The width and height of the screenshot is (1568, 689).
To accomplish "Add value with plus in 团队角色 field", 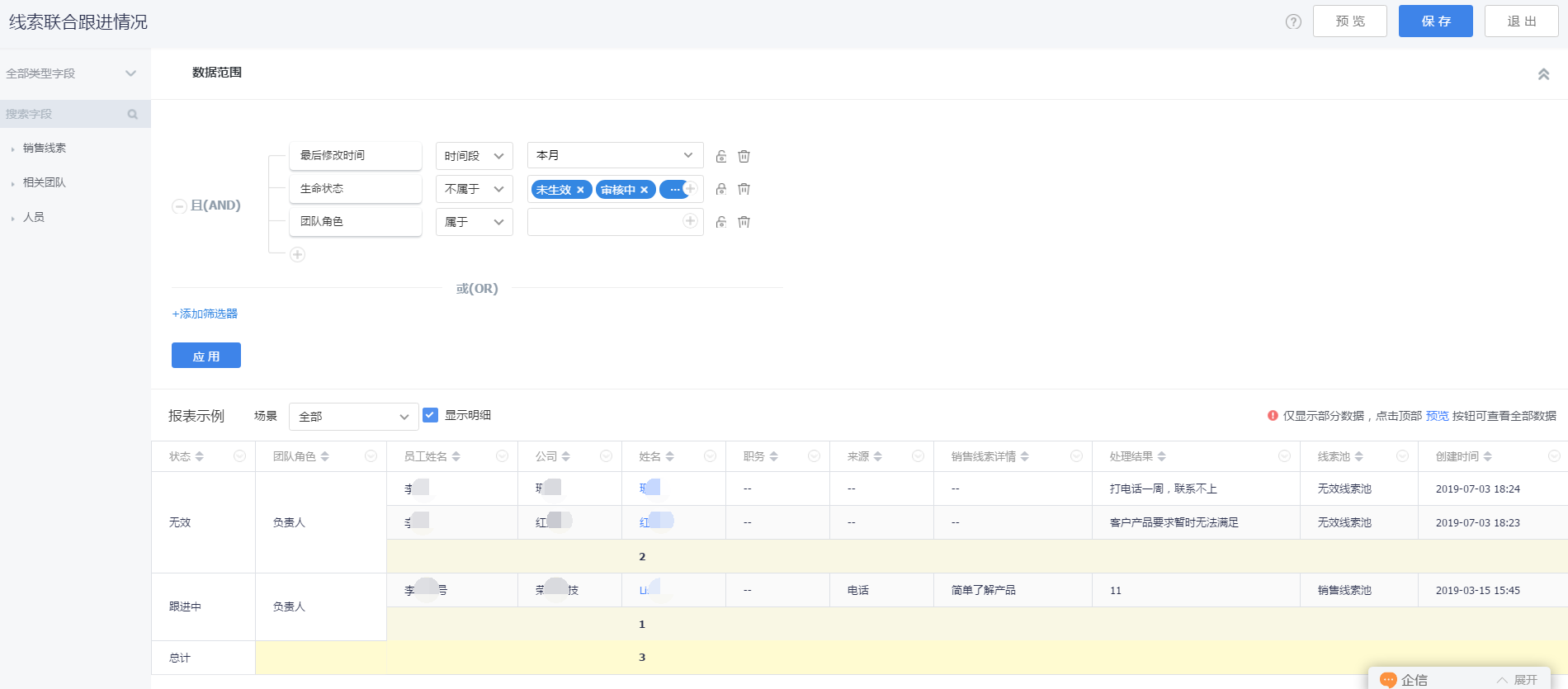I will (x=691, y=220).
